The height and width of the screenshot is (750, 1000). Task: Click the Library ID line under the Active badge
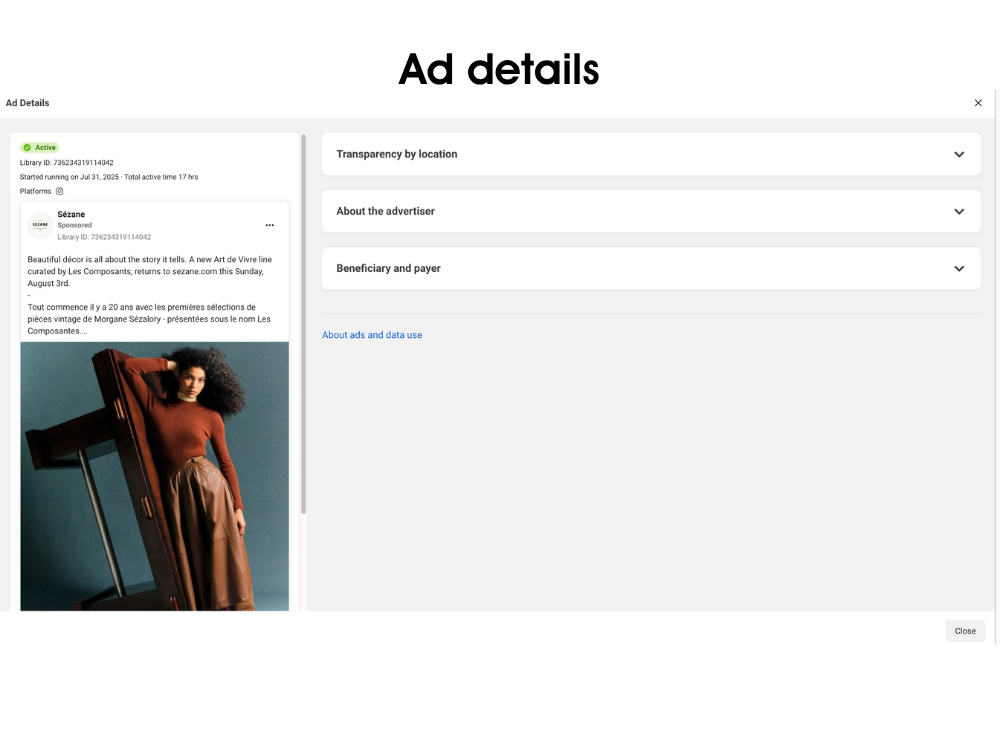(66, 163)
